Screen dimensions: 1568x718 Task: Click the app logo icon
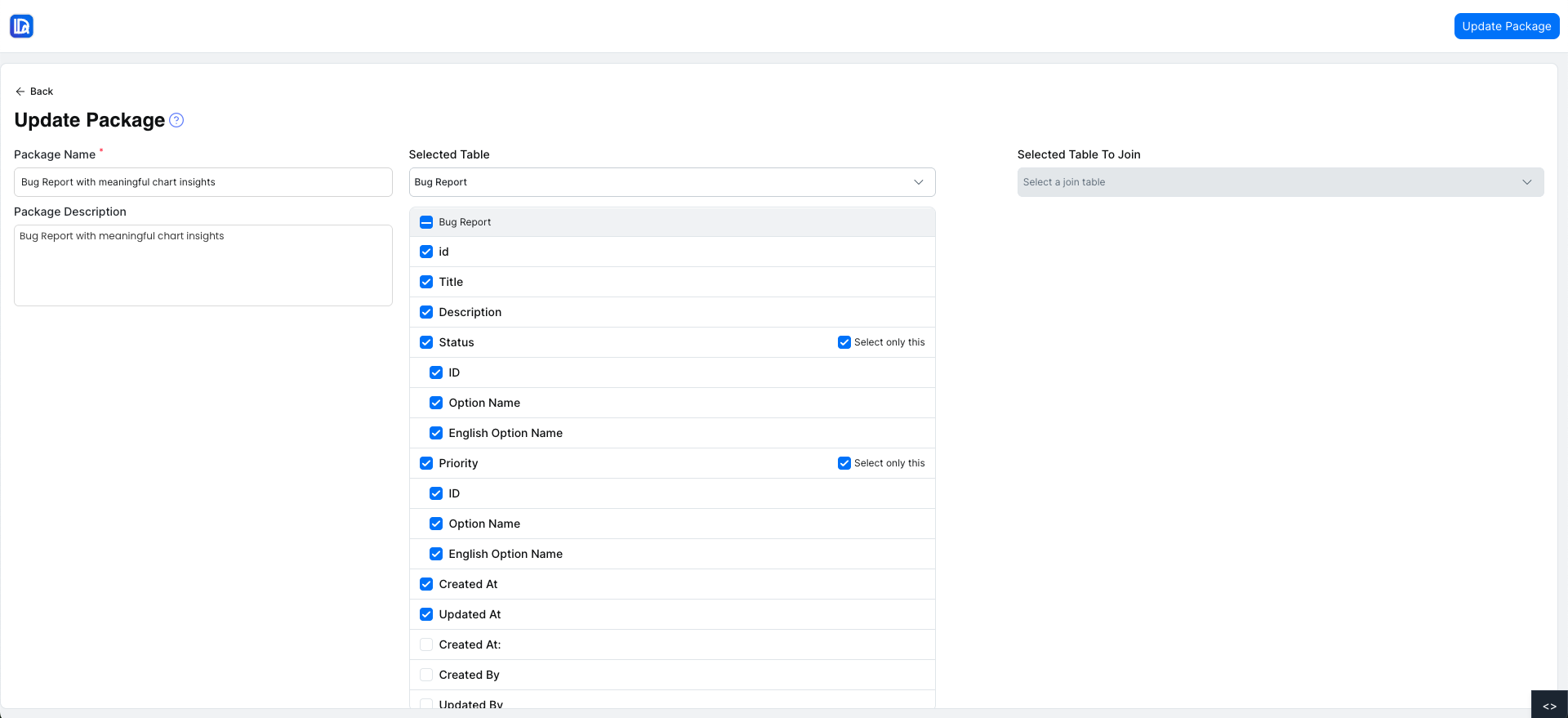click(x=22, y=26)
